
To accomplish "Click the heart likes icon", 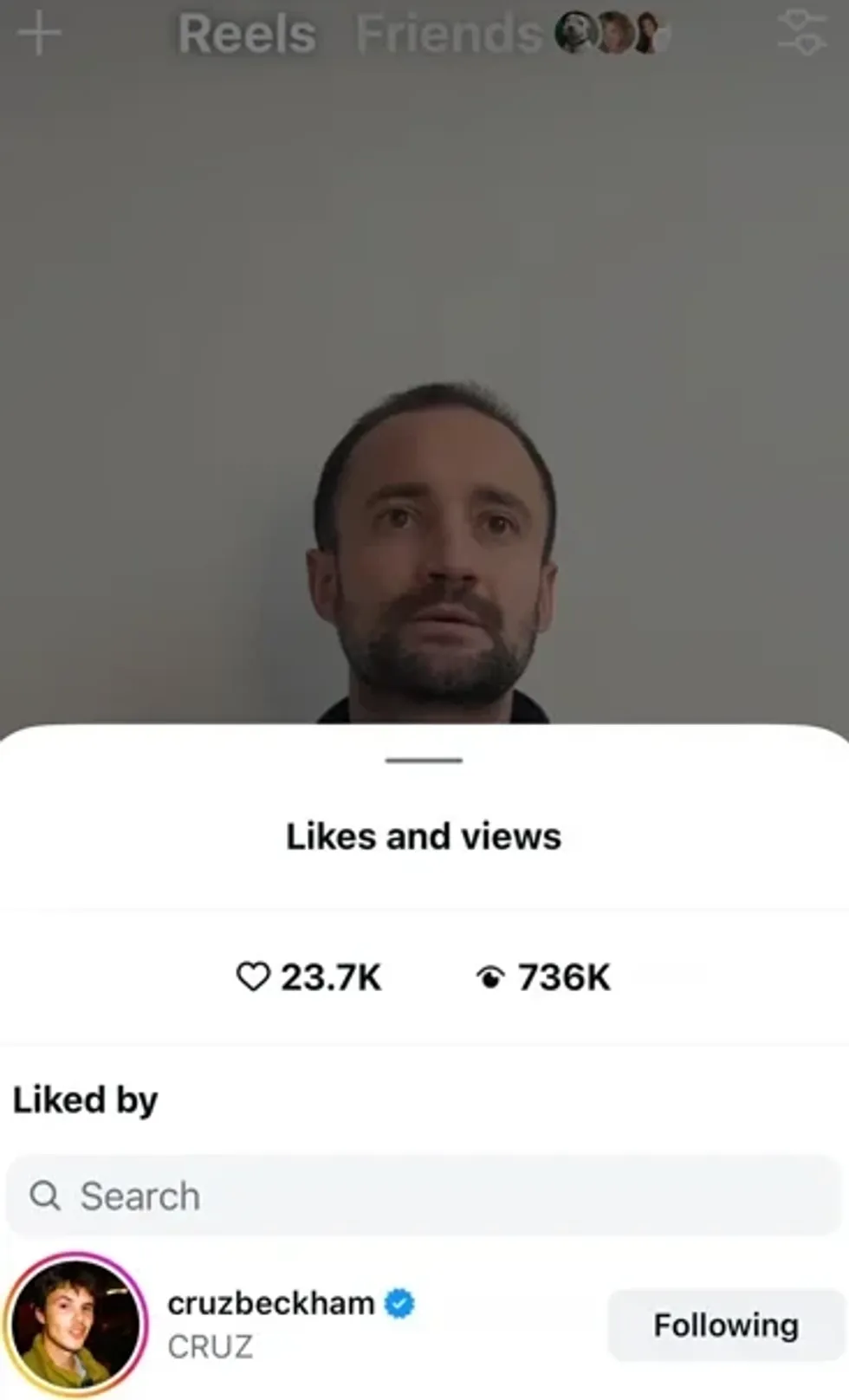I will click(x=253, y=976).
